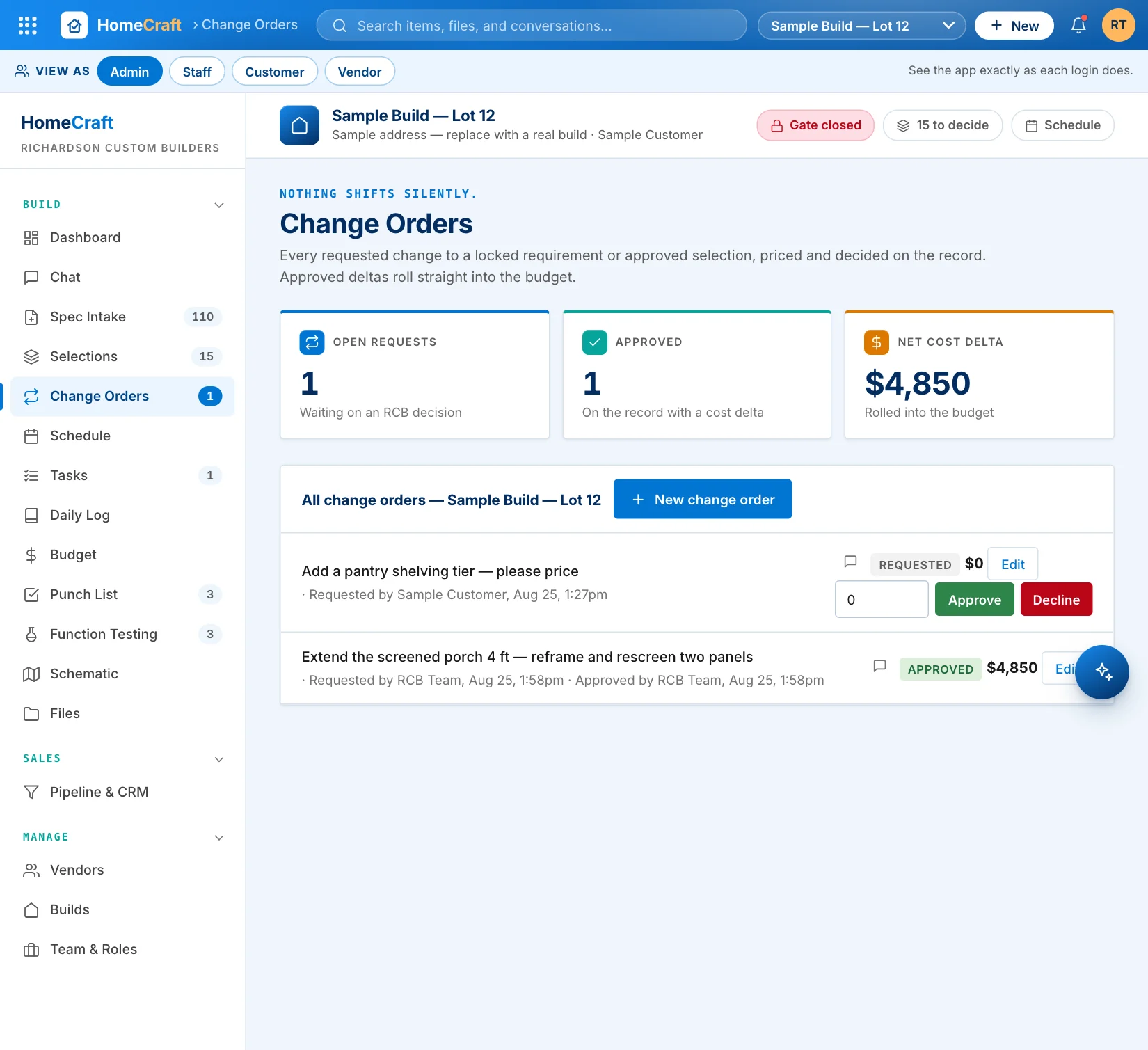Viewport: 1148px width, 1050px height.
Task: Open comments on screened porch change order
Action: click(879, 666)
